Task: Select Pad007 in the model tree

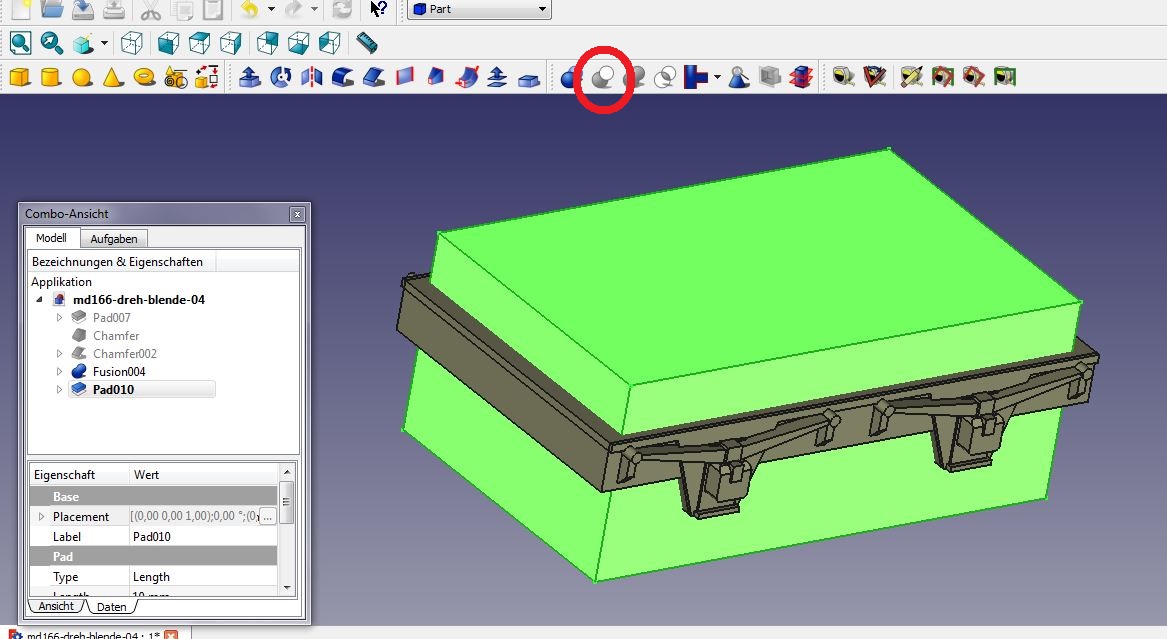Action: coord(112,318)
